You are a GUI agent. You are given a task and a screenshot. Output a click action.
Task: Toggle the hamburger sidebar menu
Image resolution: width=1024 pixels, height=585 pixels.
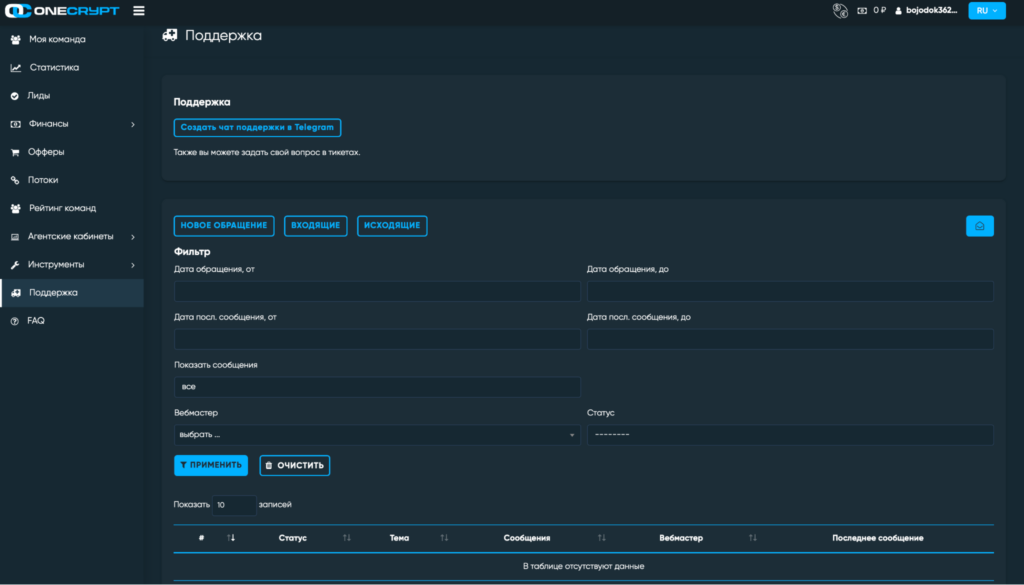(138, 10)
